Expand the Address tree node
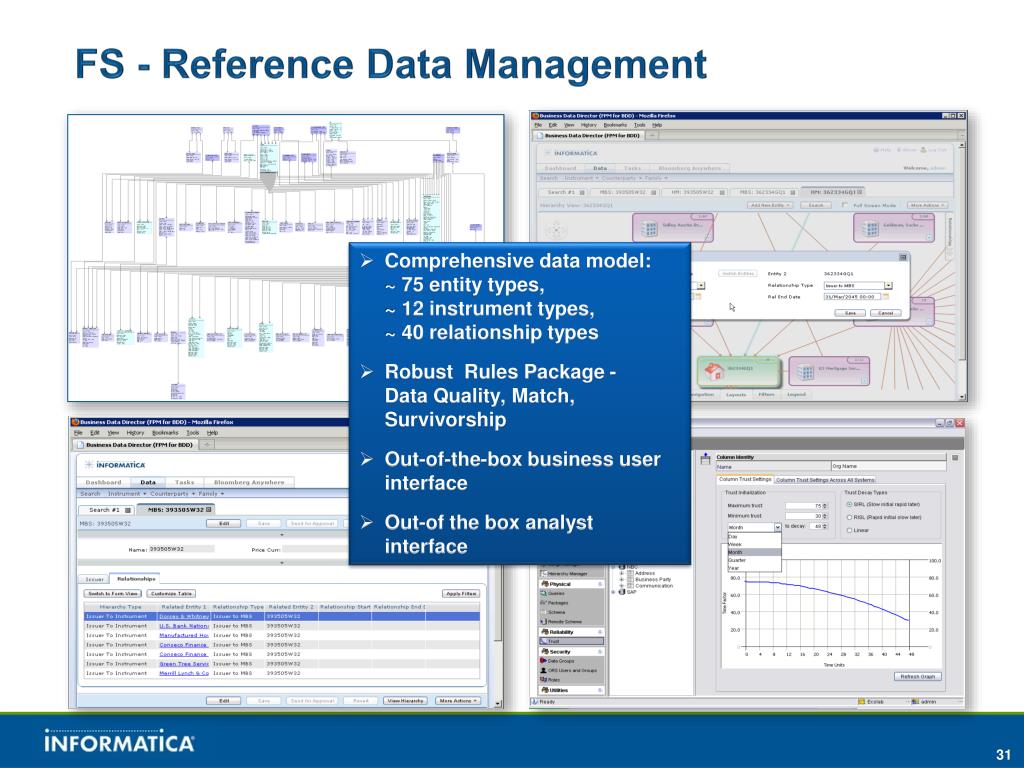Screen dimensions: 1024x768 coord(622,573)
